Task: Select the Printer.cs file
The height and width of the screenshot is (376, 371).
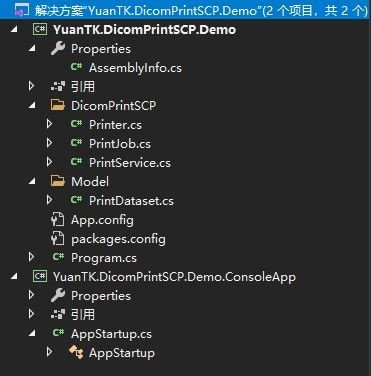Action: [115, 125]
